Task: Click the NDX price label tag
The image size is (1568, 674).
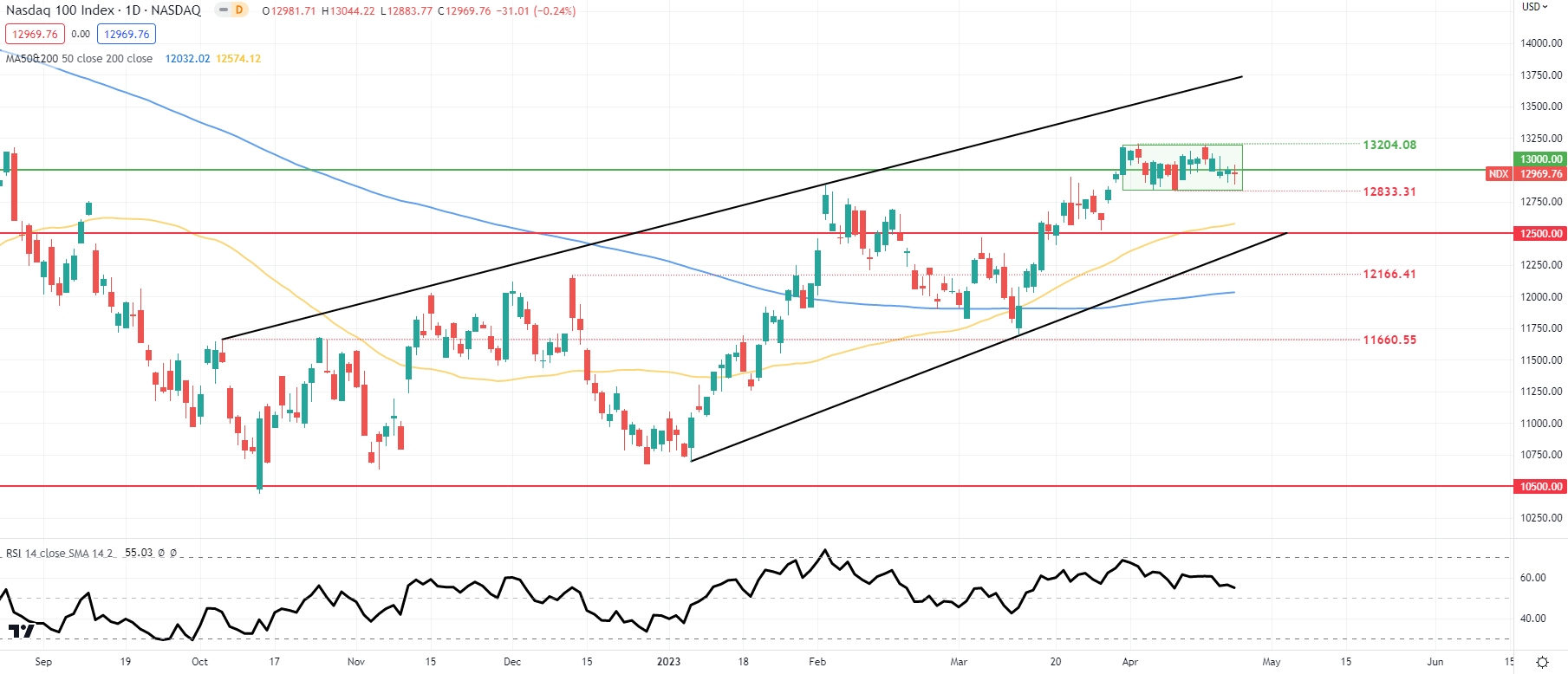Action: [x=1499, y=174]
